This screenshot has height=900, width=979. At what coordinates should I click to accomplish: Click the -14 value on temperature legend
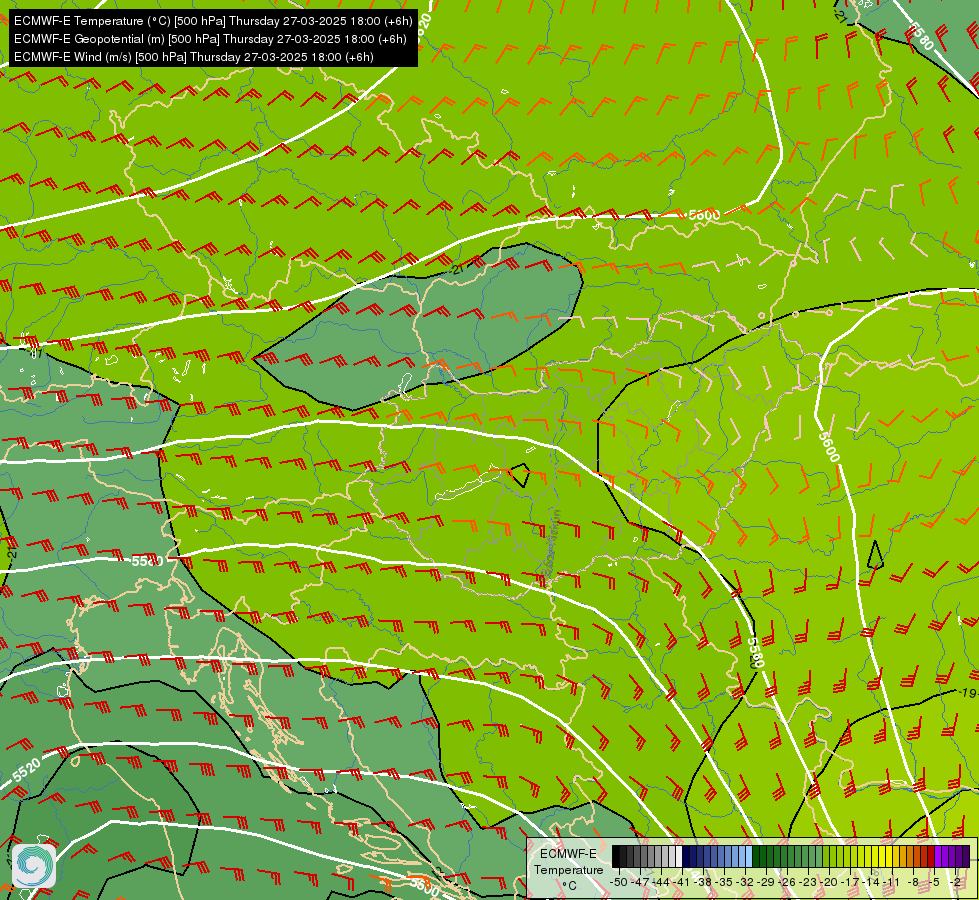pos(871,882)
